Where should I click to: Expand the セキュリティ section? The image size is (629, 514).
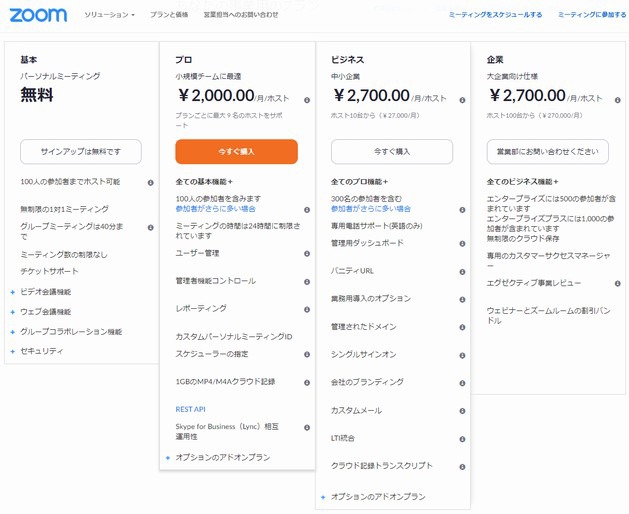pos(41,351)
